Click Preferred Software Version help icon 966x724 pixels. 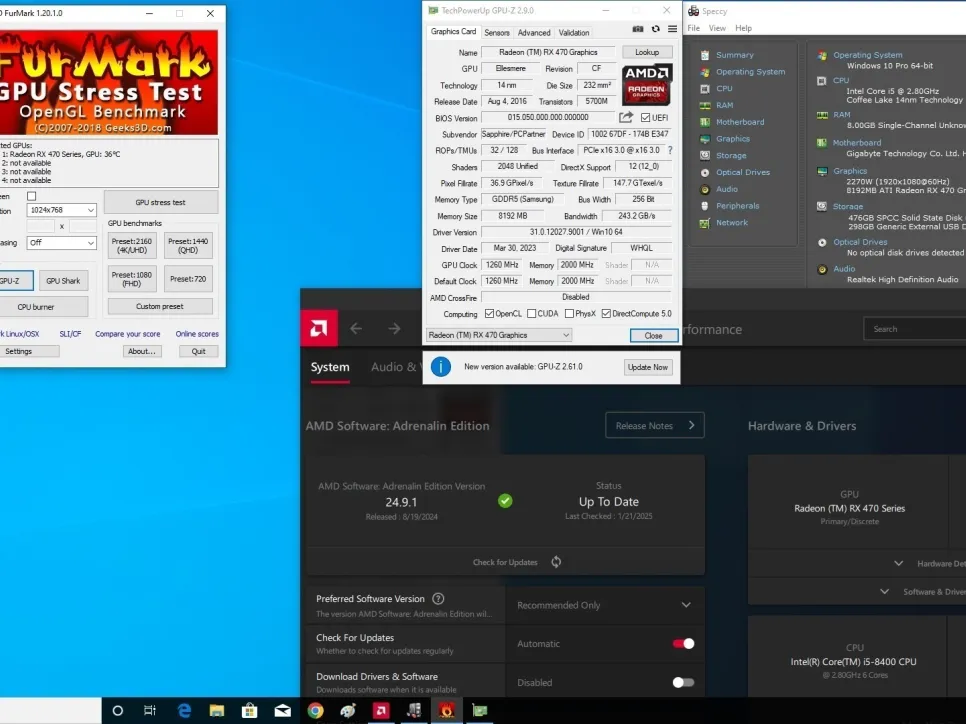coord(438,598)
